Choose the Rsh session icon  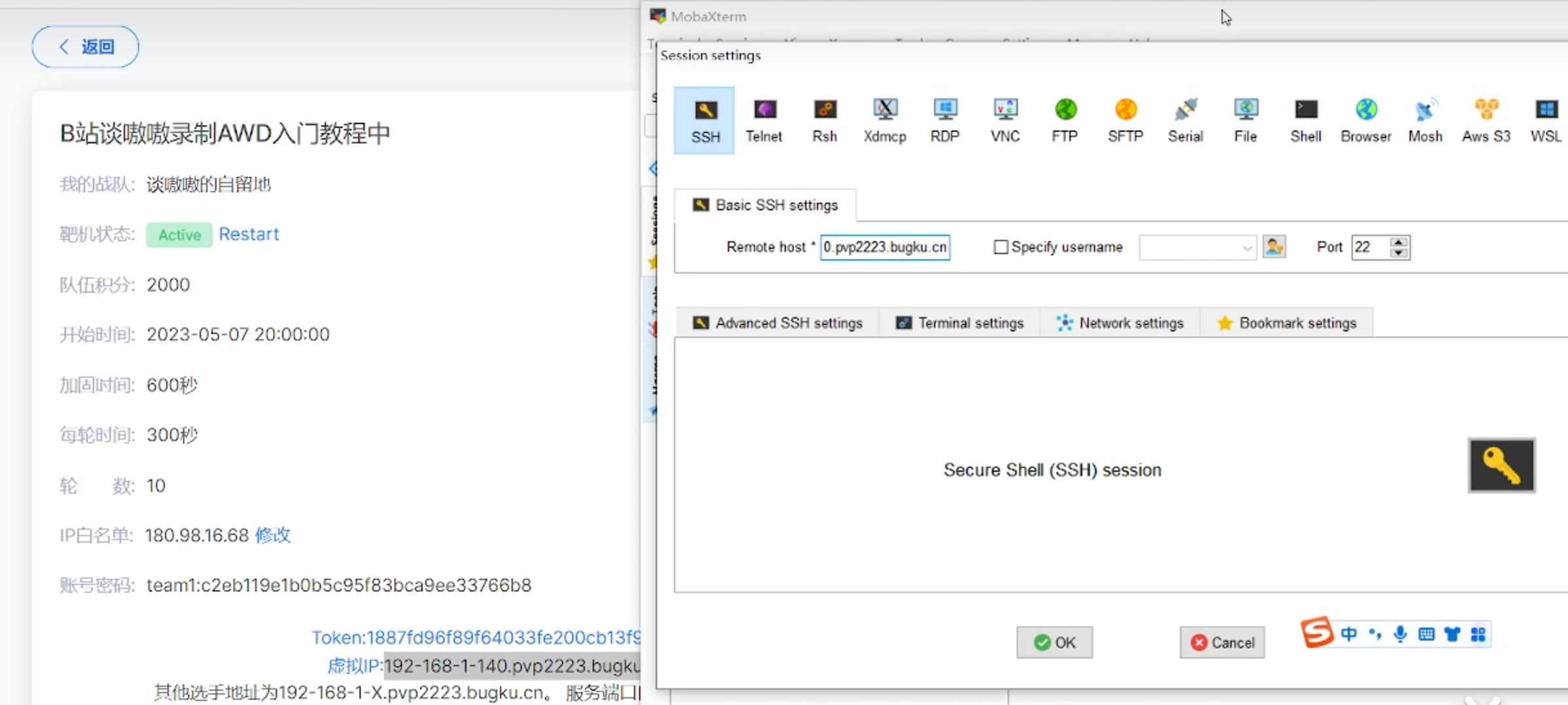point(825,120)
